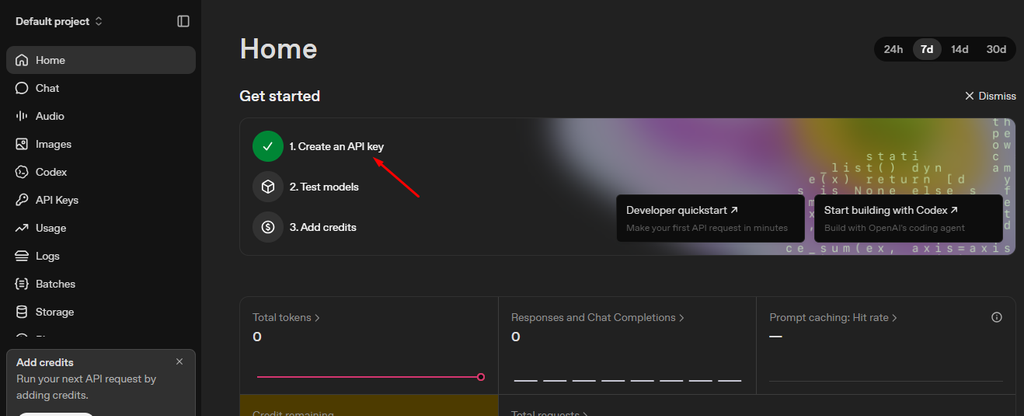Click the Chat bubble icon in sidebar

(x=22, y=88)
